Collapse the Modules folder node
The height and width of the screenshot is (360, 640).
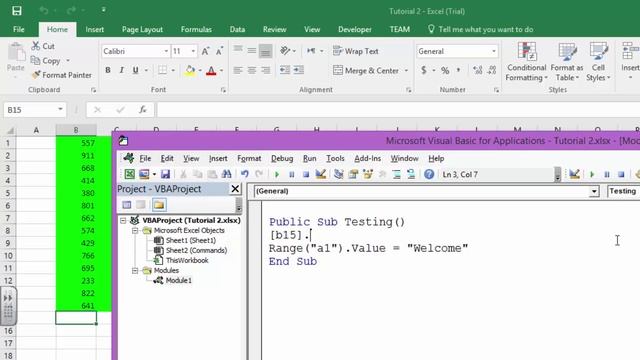coord(135,271)
